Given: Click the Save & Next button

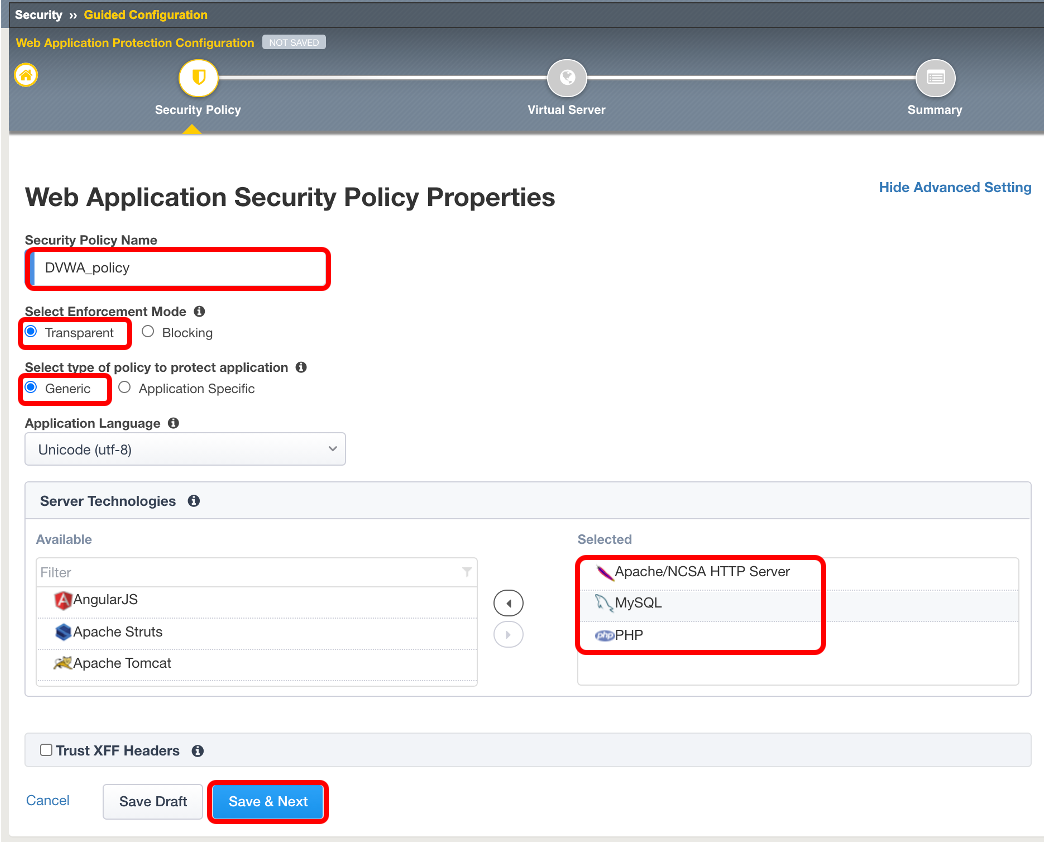Looking at the screenshot, I should [x=268, y=801].
